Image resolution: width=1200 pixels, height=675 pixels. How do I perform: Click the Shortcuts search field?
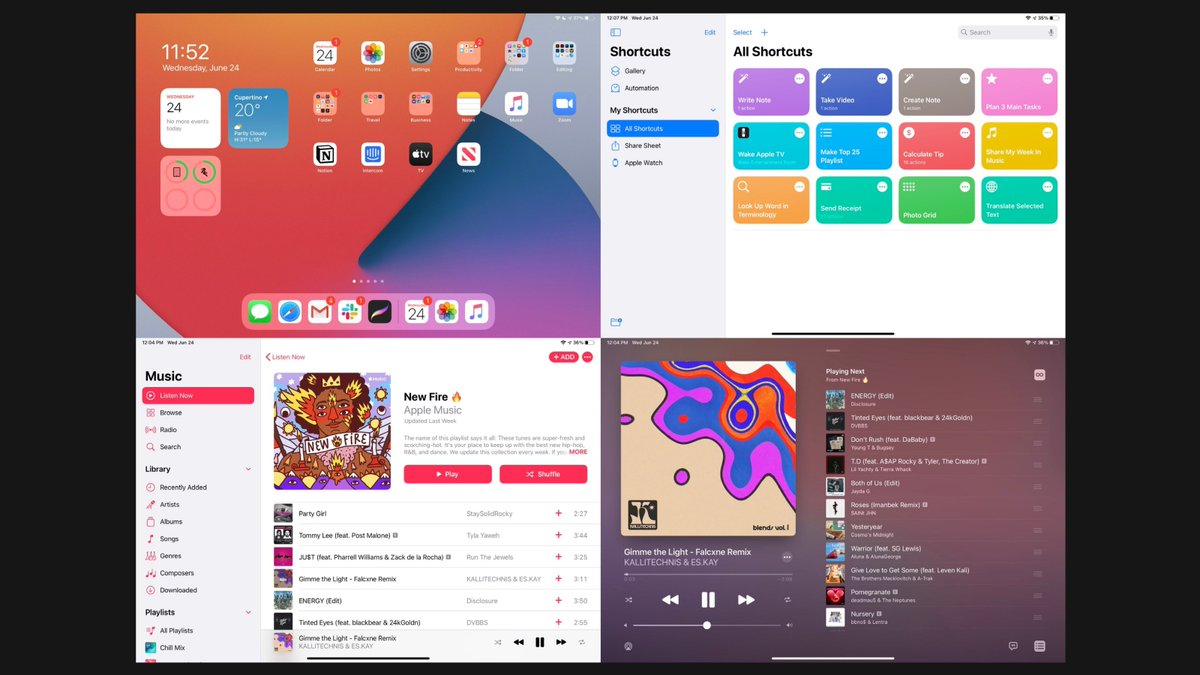[1007, 32]
